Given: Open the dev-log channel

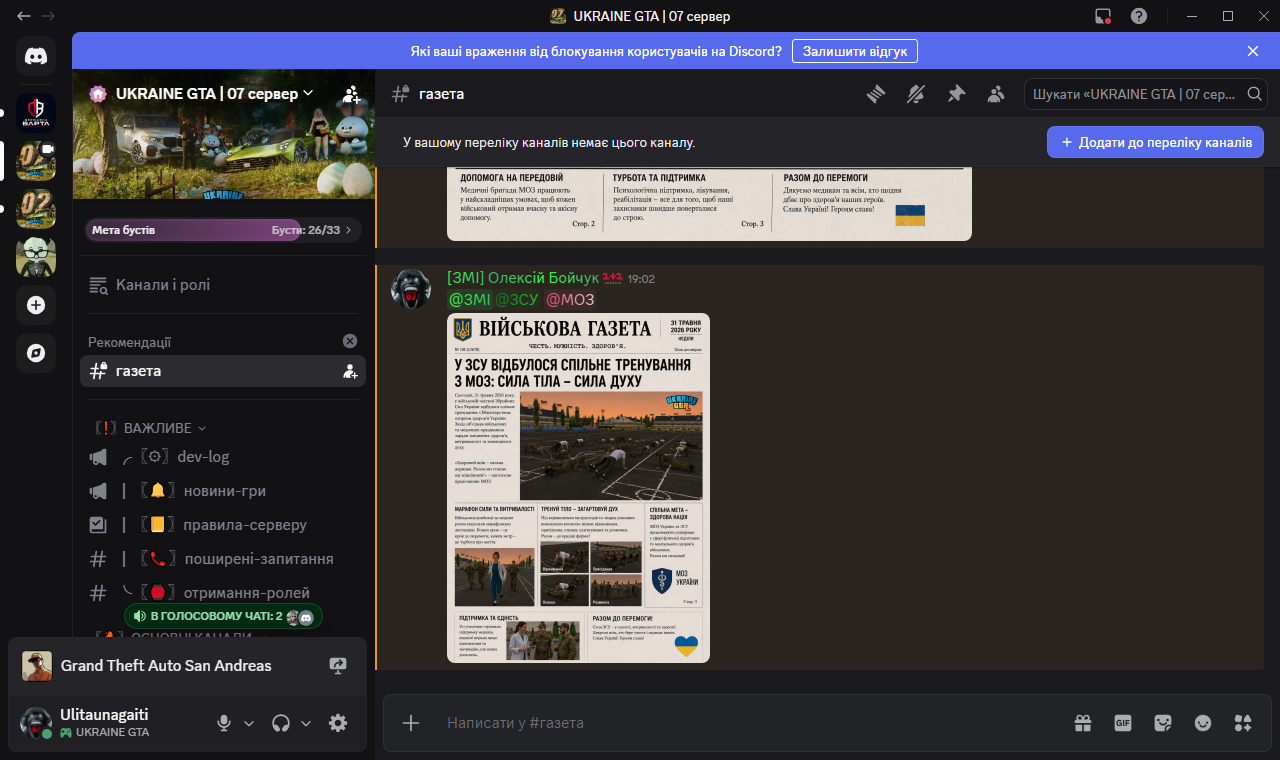Looking at the screenshot, I should 223,457.
